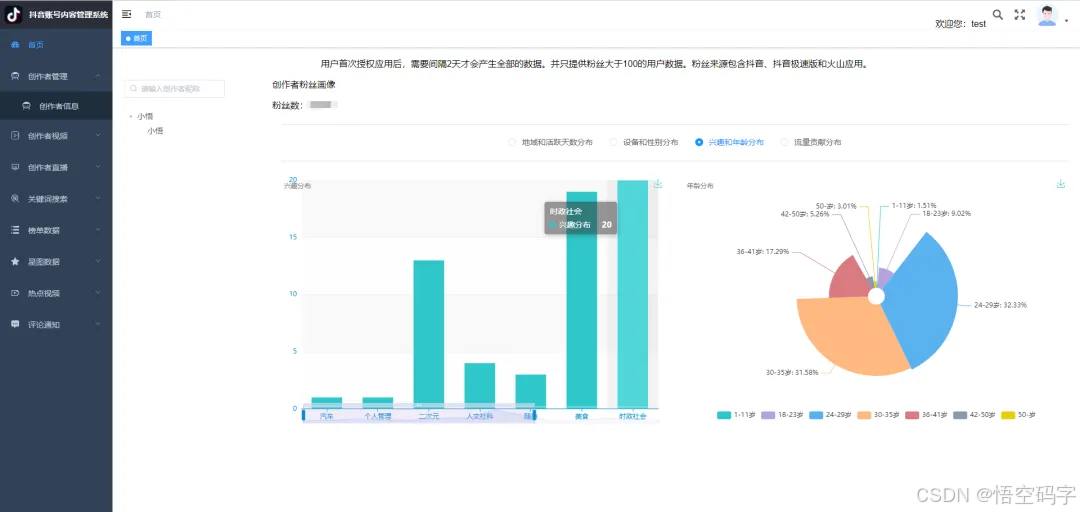
Task: Click the 热点视频 video icon in the sidebar
Action: [x=15, y=293]
